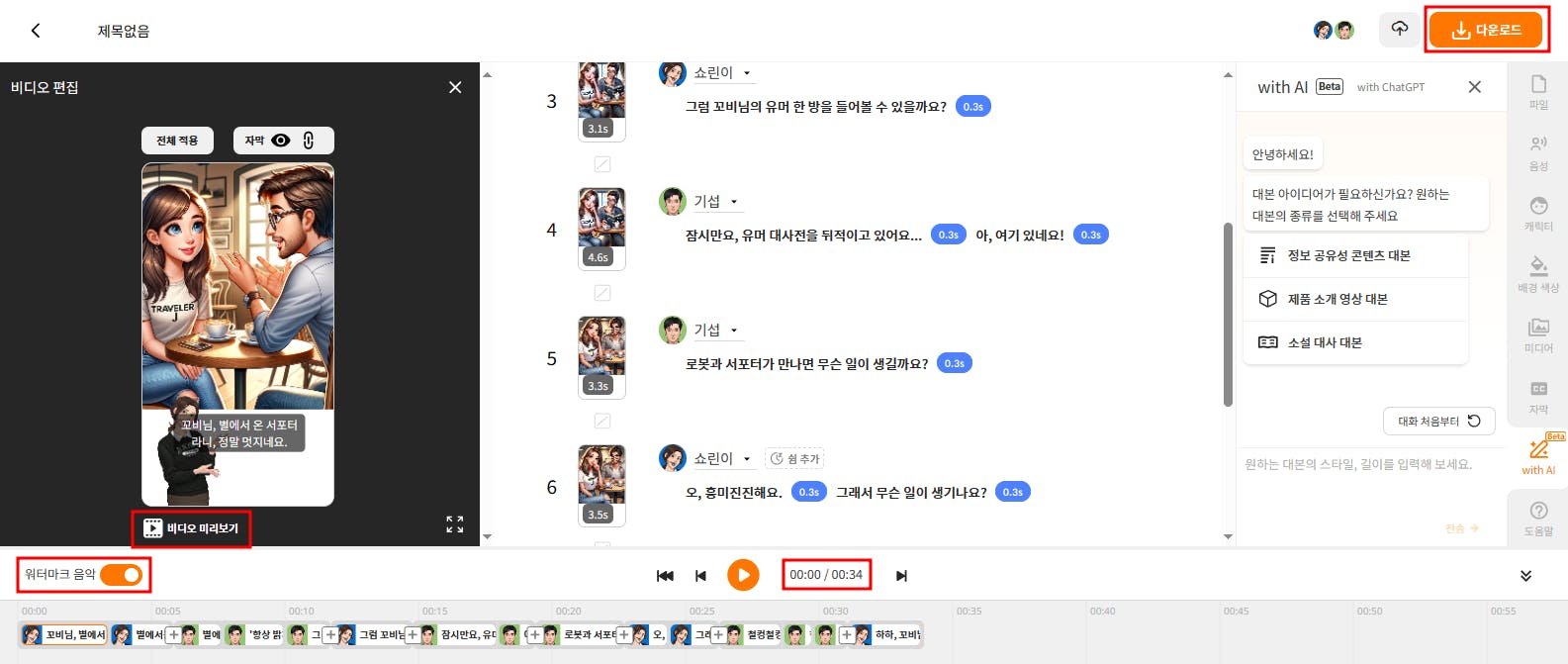This screenshot has width=1568, height=664.
Task: Choose 소설 대사 대본 option
Action: [x=1355, y=342]
